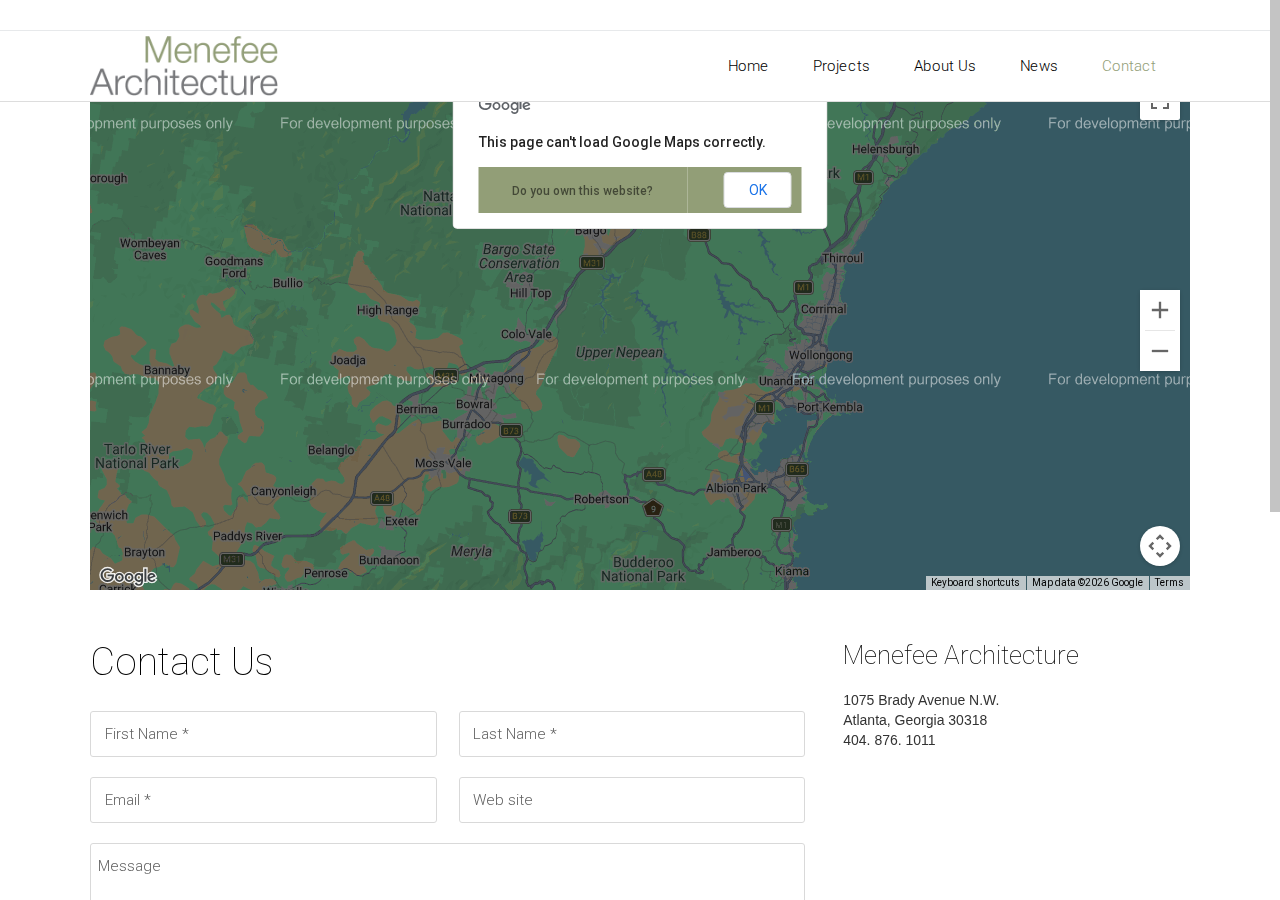
Task: Click the Belanglo map label
Action: point(331,451)
